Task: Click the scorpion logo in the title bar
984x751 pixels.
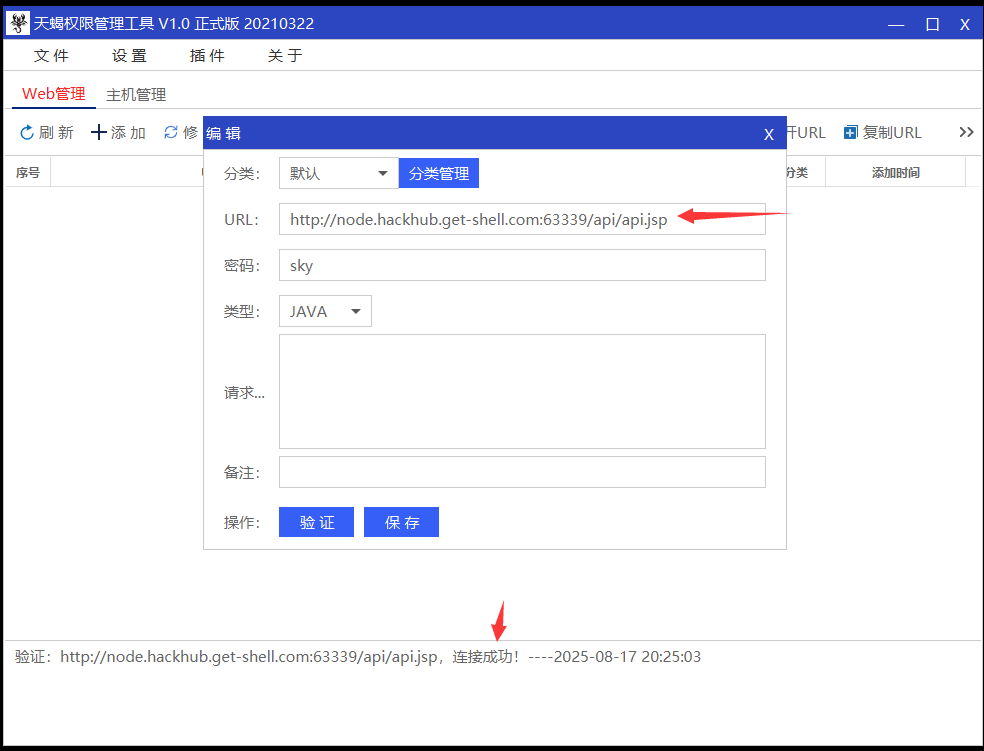Action: click(x=16, y=22)
